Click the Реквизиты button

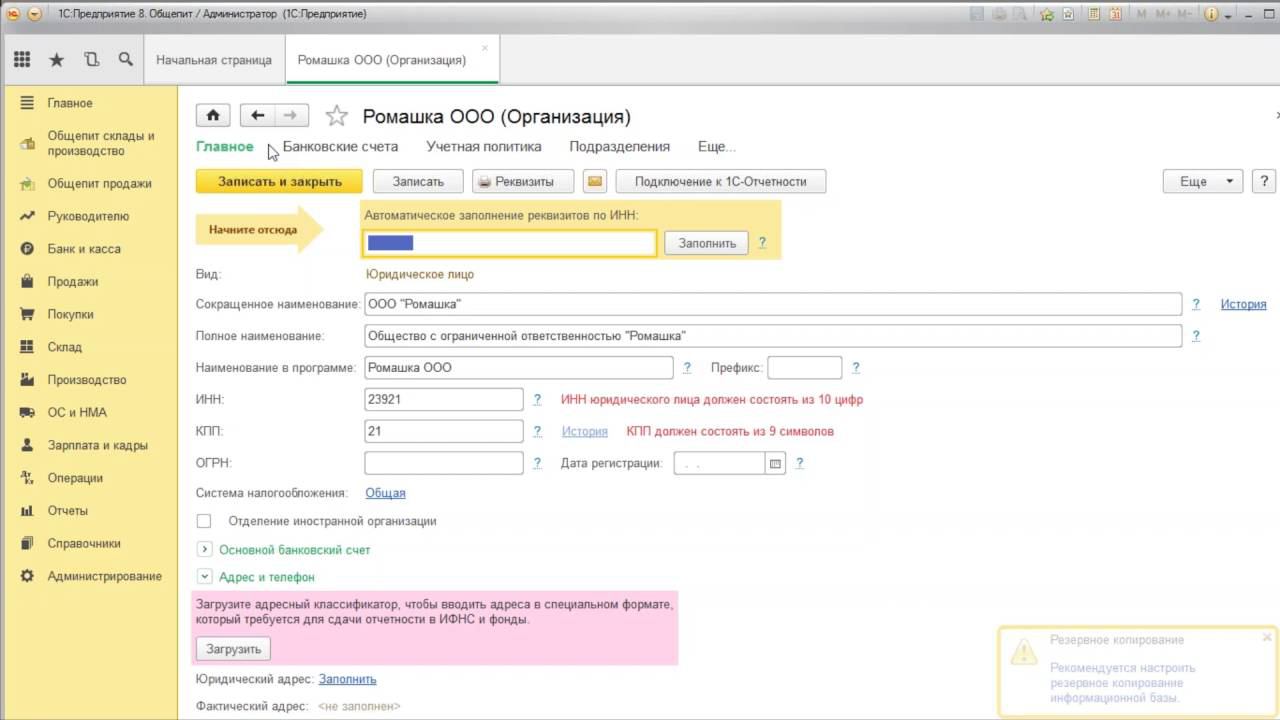524,182
